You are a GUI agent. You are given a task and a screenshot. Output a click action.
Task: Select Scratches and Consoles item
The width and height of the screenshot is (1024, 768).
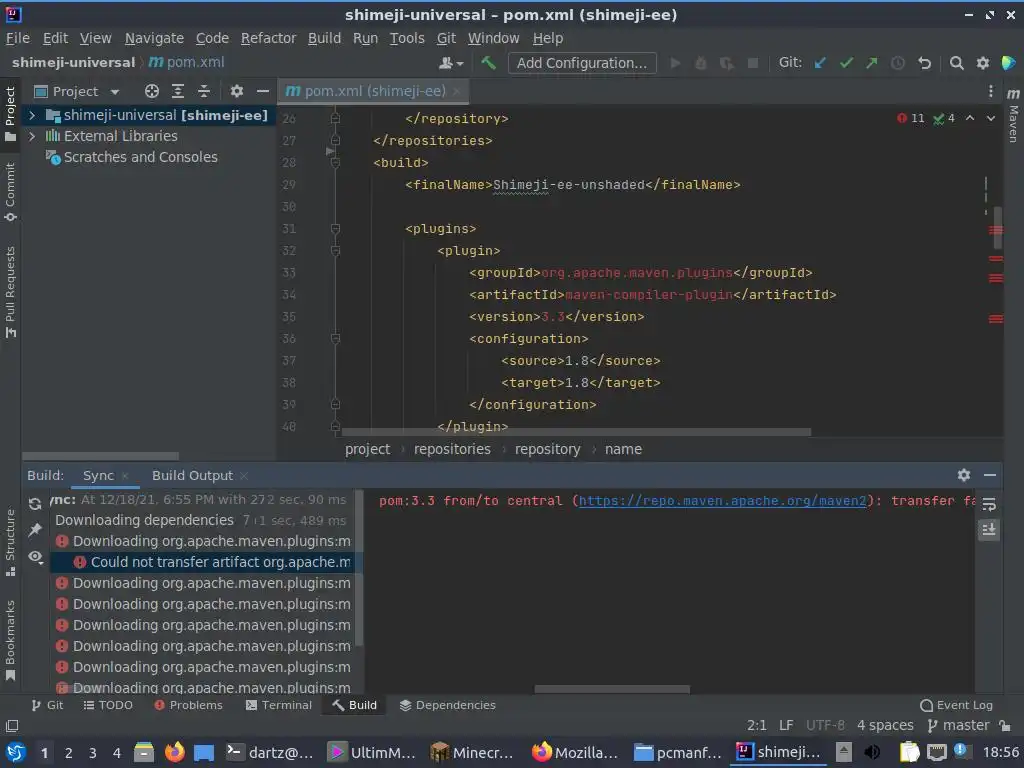pyautogui.click(x=140, y=157)
